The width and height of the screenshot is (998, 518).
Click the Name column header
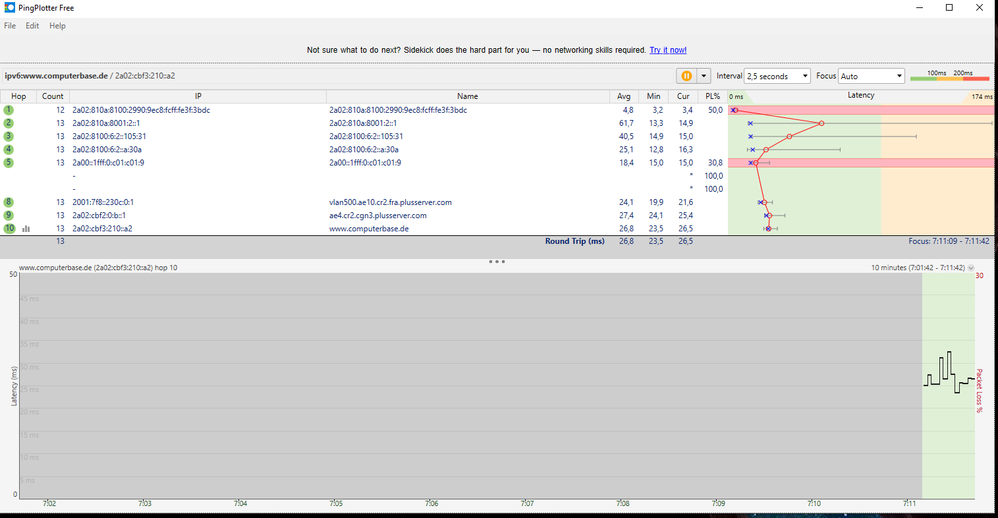click(x=467, y=96)
